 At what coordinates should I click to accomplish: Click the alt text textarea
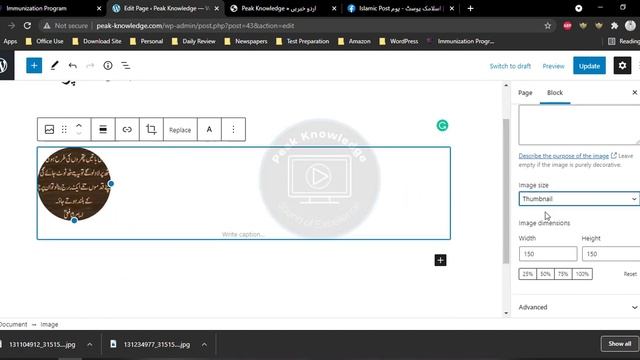point(579,124)
